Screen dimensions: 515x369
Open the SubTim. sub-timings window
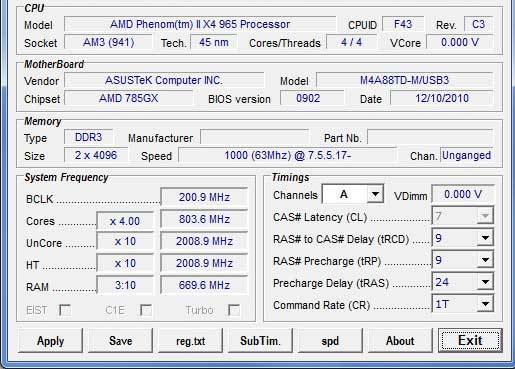pyautogui.click(x=260, y=341)
